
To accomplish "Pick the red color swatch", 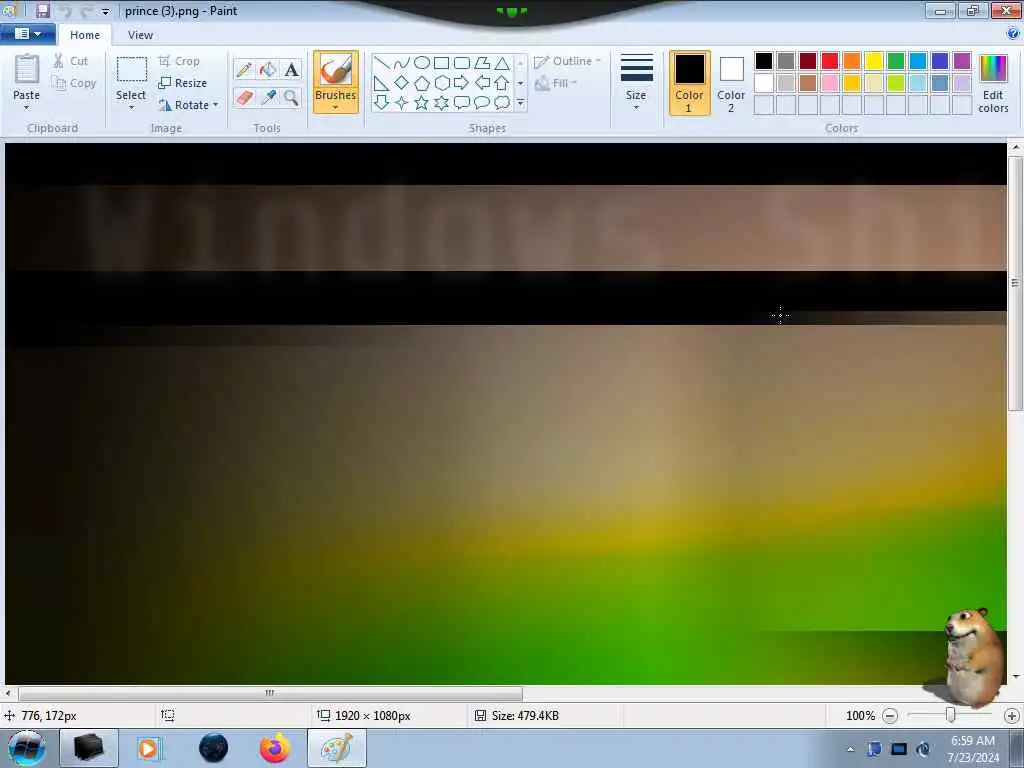I will click(x=829, y=61).
